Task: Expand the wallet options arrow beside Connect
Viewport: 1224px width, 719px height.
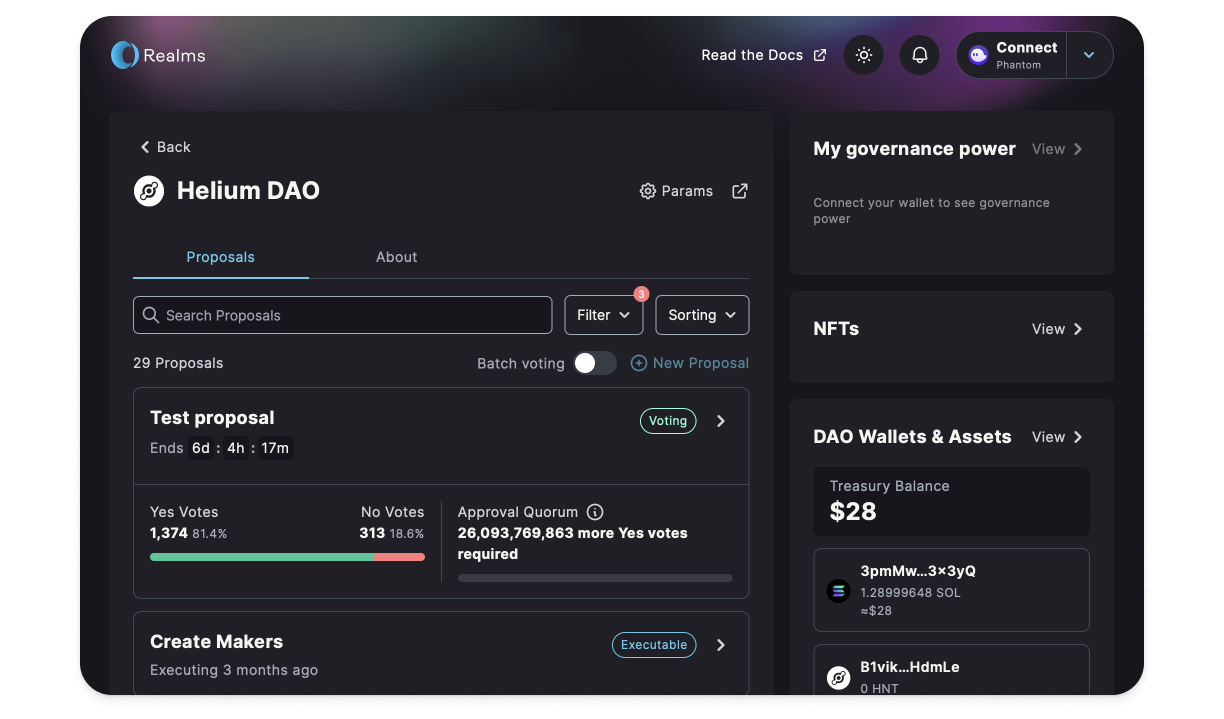Action: [x=1089, y=55]
